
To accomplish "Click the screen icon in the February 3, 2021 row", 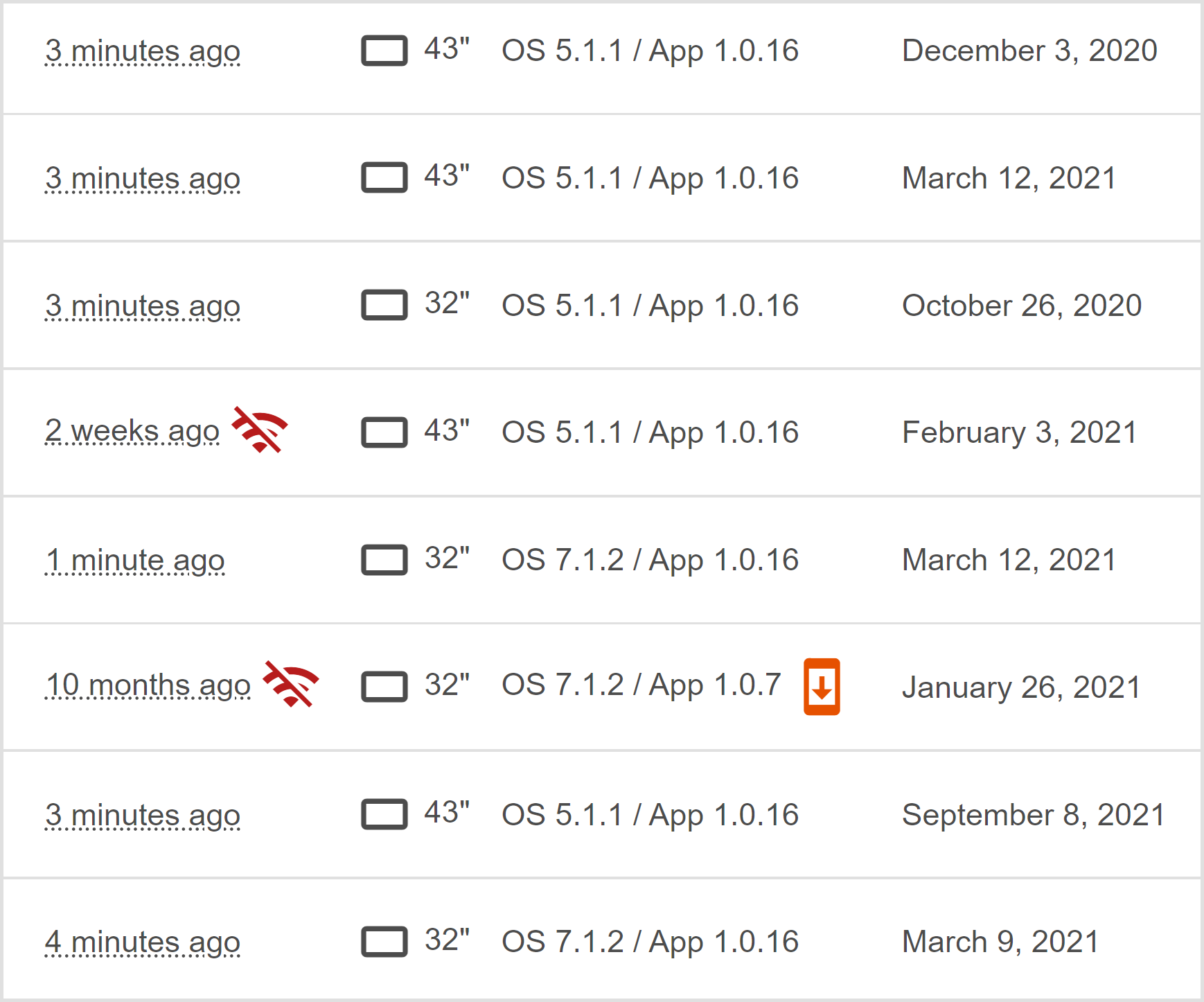I will [384, 433].
